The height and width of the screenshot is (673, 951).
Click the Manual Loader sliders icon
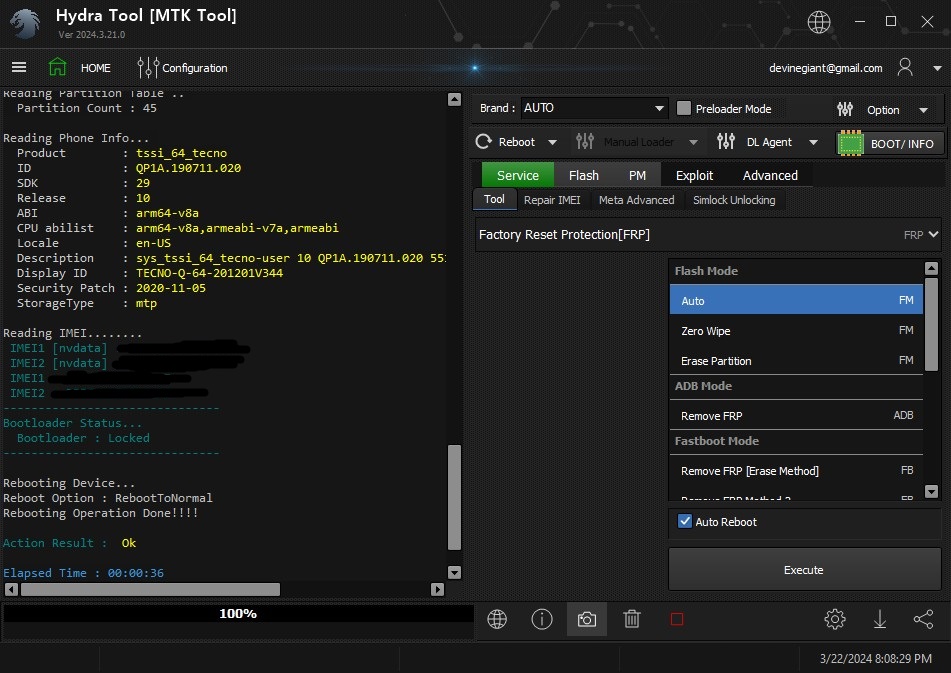click(585, 142)
